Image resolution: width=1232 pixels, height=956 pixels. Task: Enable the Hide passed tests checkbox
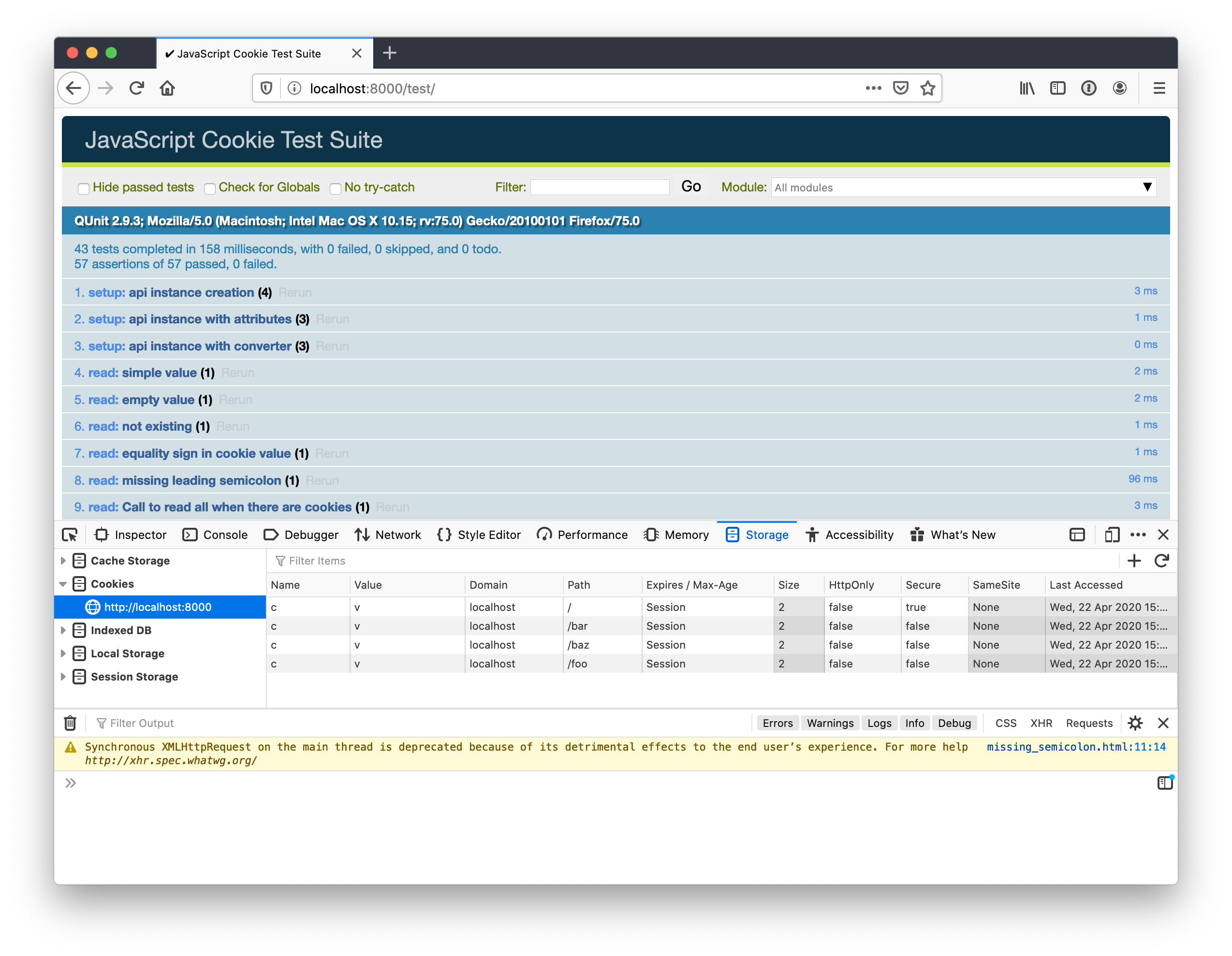[84, 188]
